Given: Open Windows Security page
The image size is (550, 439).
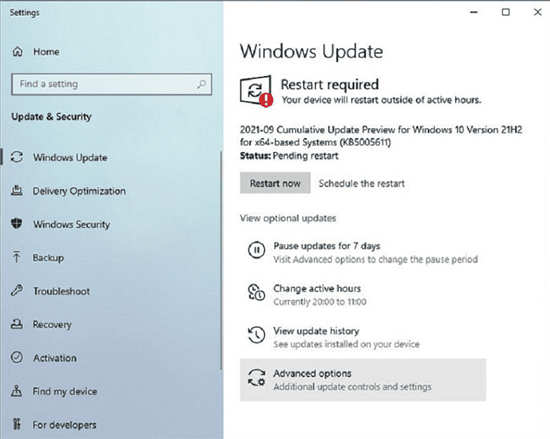Looking at the screenshot, I should pyautogui.click(x=72, y=224).
